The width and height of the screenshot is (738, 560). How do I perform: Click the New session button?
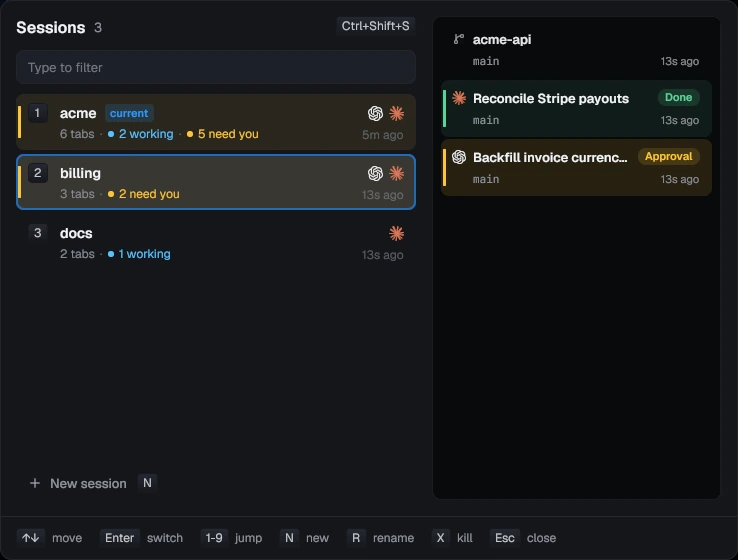(x=78, y=483)
